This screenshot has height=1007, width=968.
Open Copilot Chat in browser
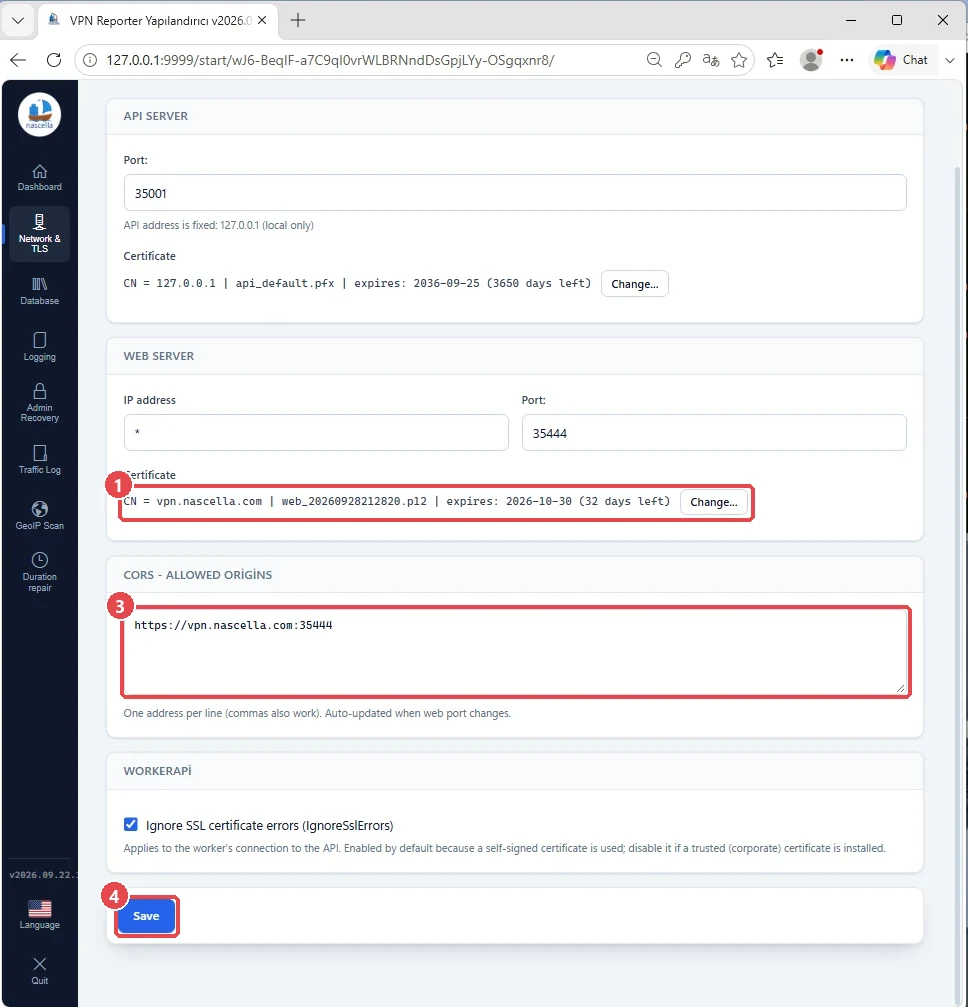tap(901, 60)
